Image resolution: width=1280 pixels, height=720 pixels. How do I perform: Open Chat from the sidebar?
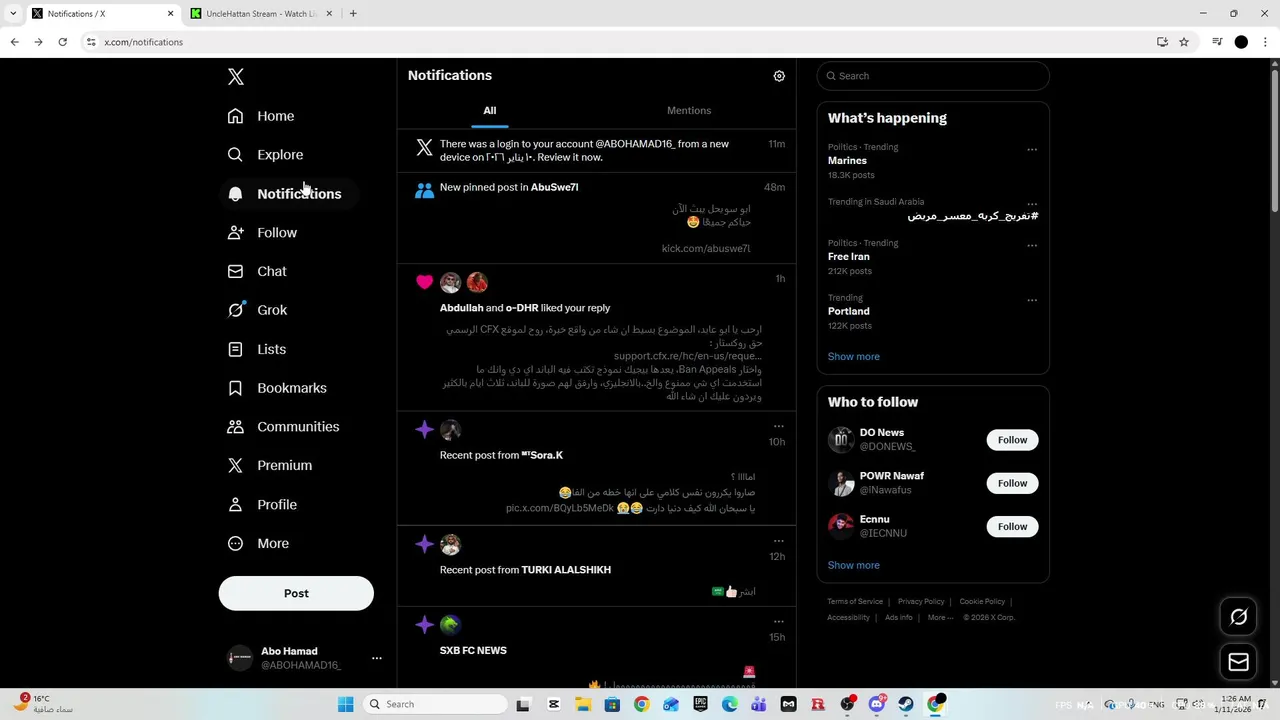tap(257, 271)
